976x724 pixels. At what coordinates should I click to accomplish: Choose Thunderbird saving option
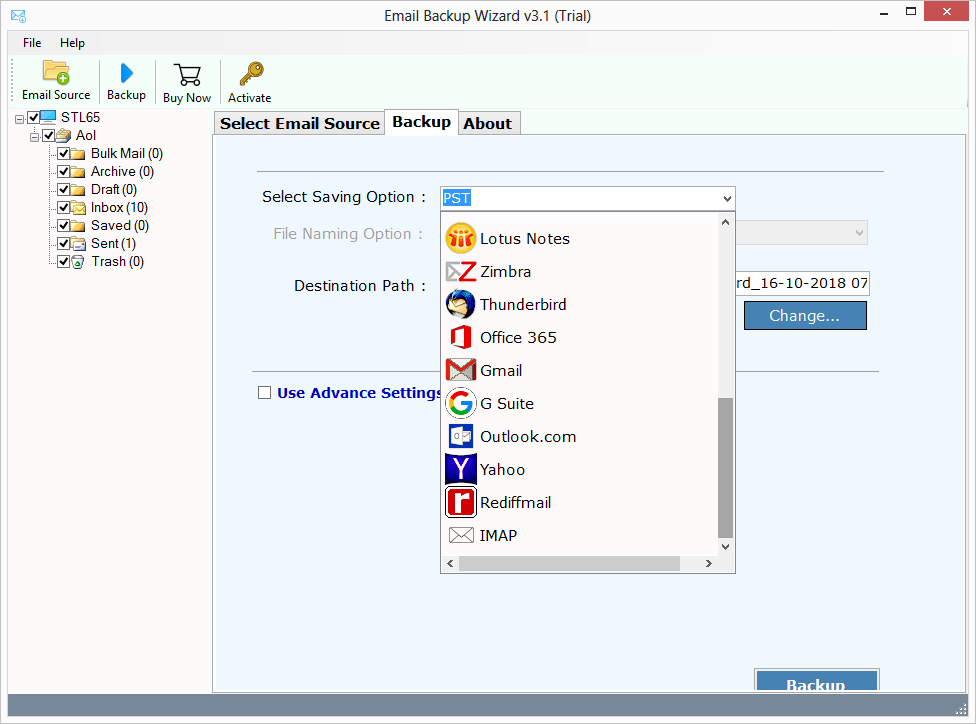581,304
